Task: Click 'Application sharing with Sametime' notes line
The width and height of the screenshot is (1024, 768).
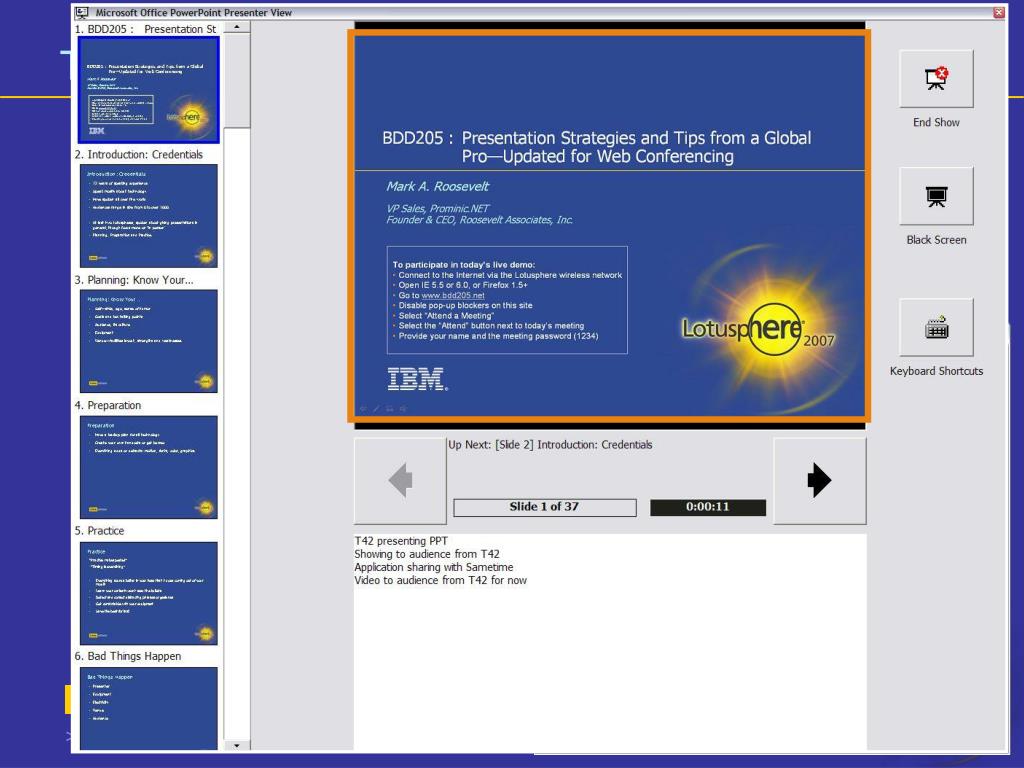Action: 434,567
